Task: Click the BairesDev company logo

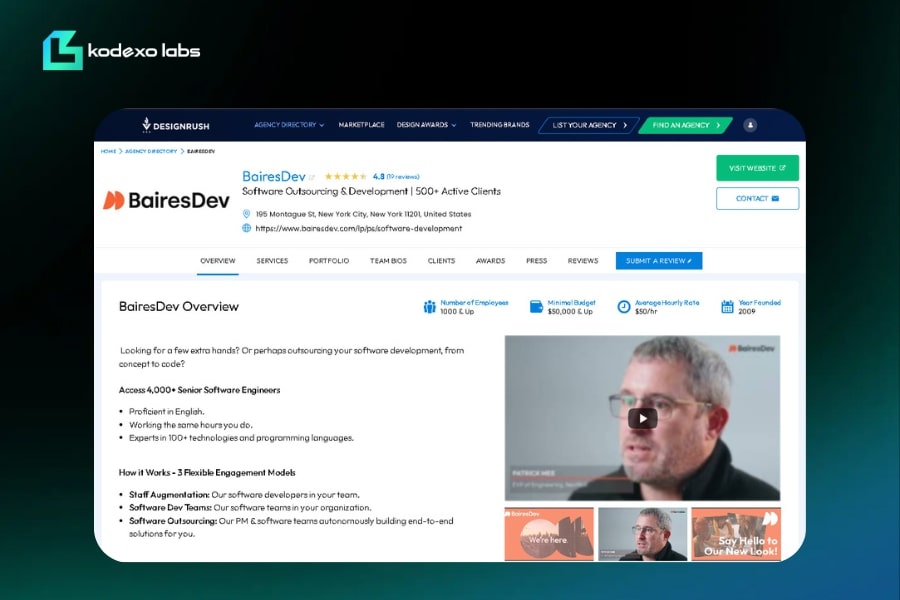Action: click(166, 200)
